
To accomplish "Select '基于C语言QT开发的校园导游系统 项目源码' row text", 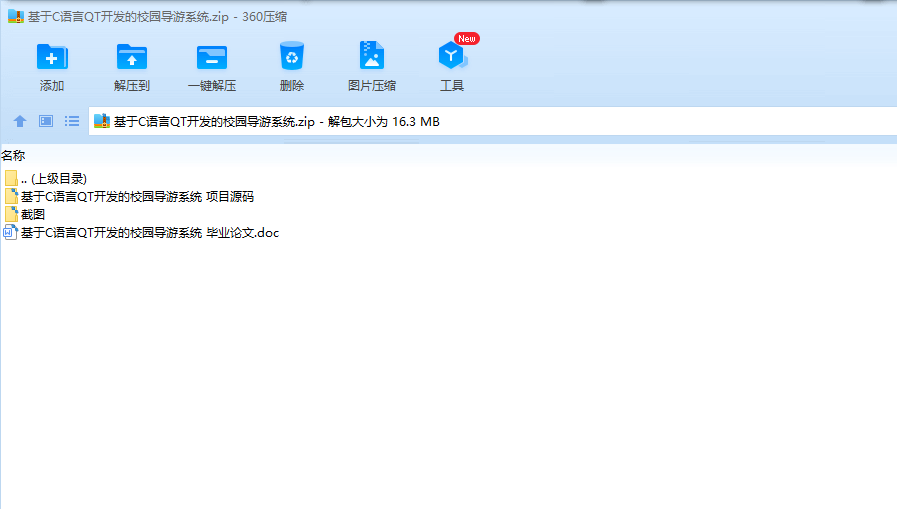I will (x=137, y=197).
